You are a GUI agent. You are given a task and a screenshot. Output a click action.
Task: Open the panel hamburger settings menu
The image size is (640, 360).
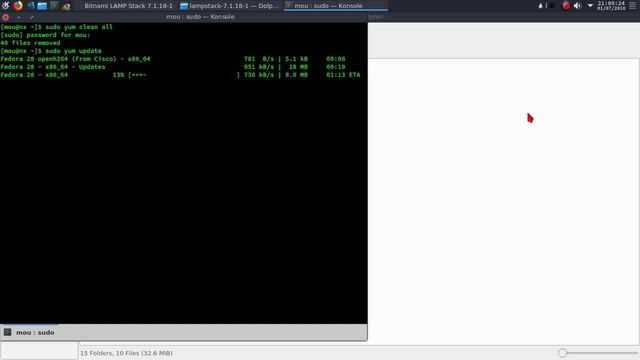(633, 6)
